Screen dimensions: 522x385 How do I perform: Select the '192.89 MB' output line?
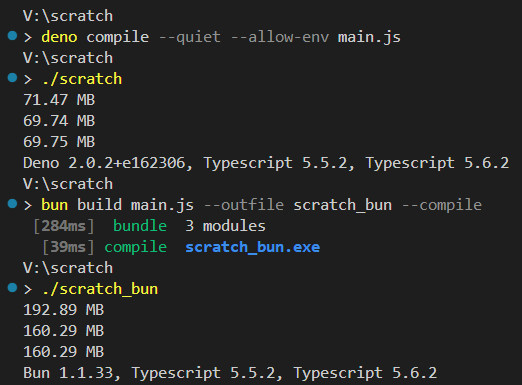(64, 310)
